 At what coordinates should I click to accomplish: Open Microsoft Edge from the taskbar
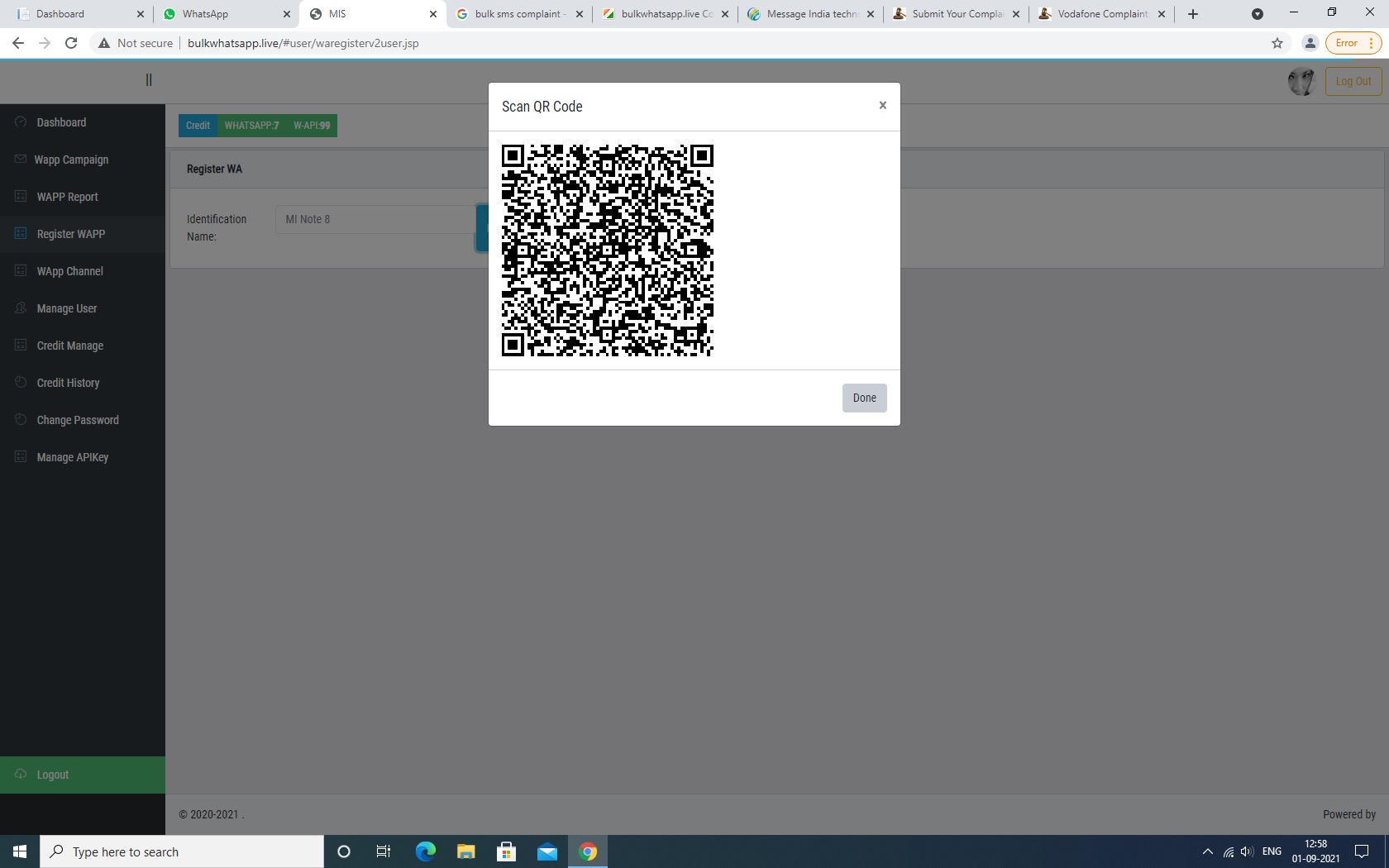pyautogui.click(x=425, y=851)
